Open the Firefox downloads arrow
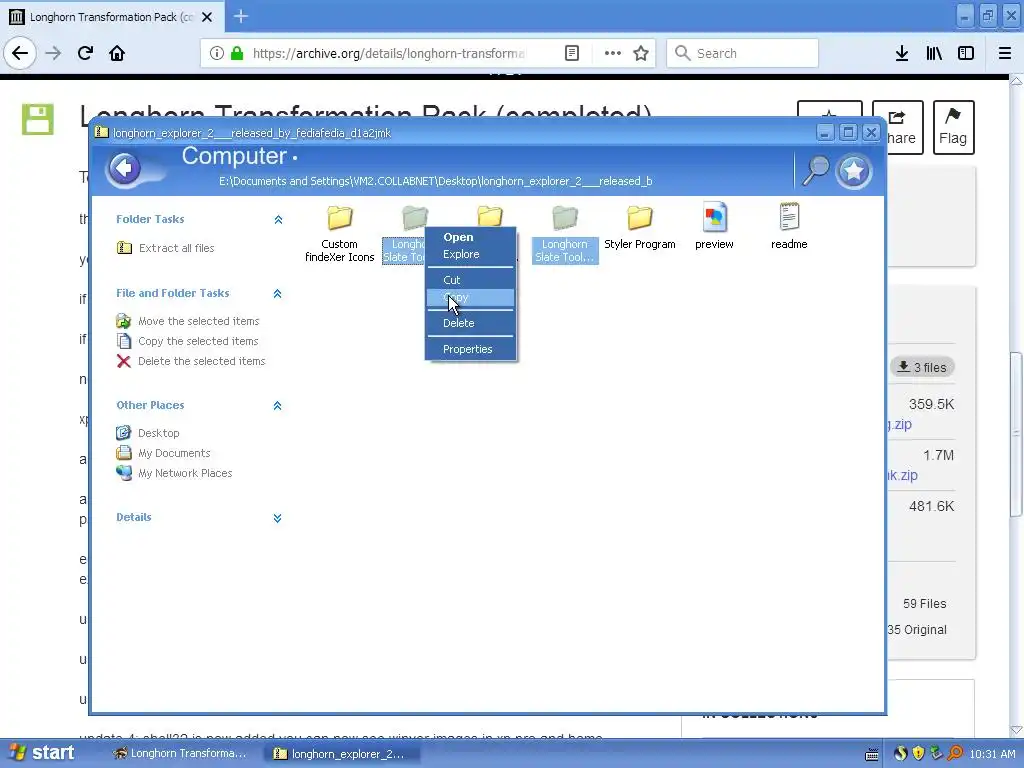1024x768 pixels. point(902,53)
